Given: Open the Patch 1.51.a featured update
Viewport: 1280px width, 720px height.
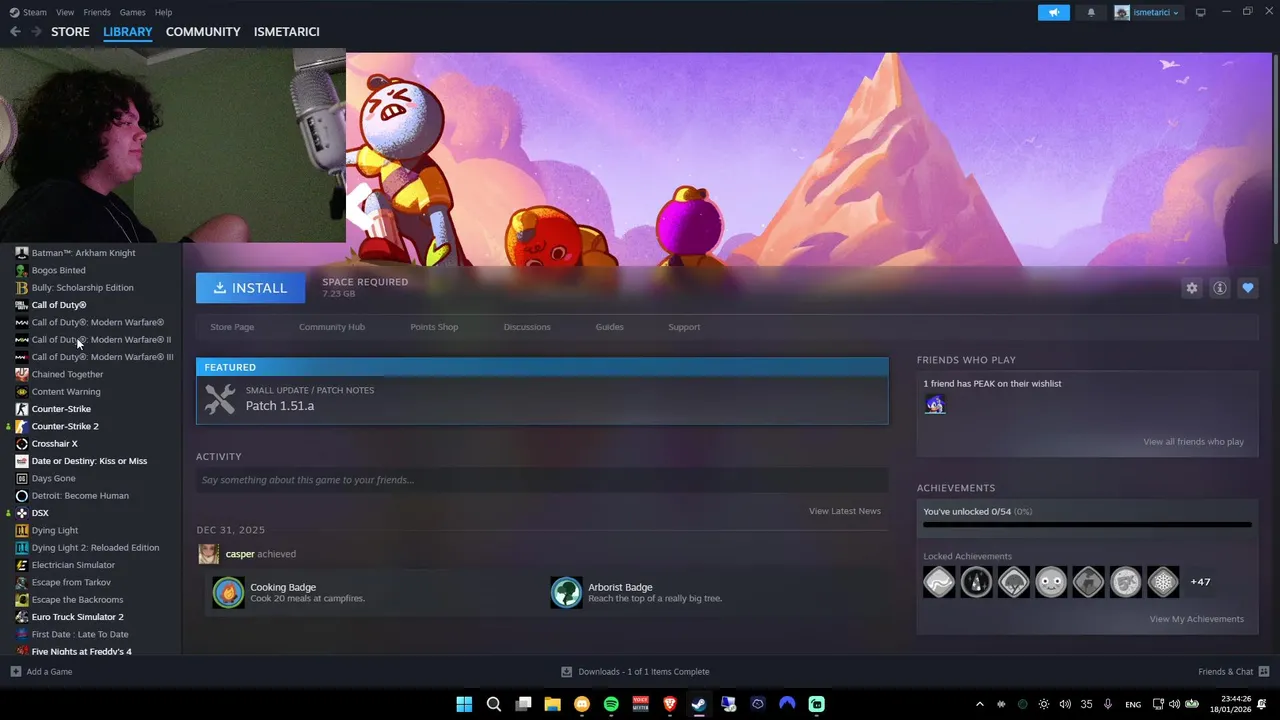Looking at the screenshot, I should point(542,399).
